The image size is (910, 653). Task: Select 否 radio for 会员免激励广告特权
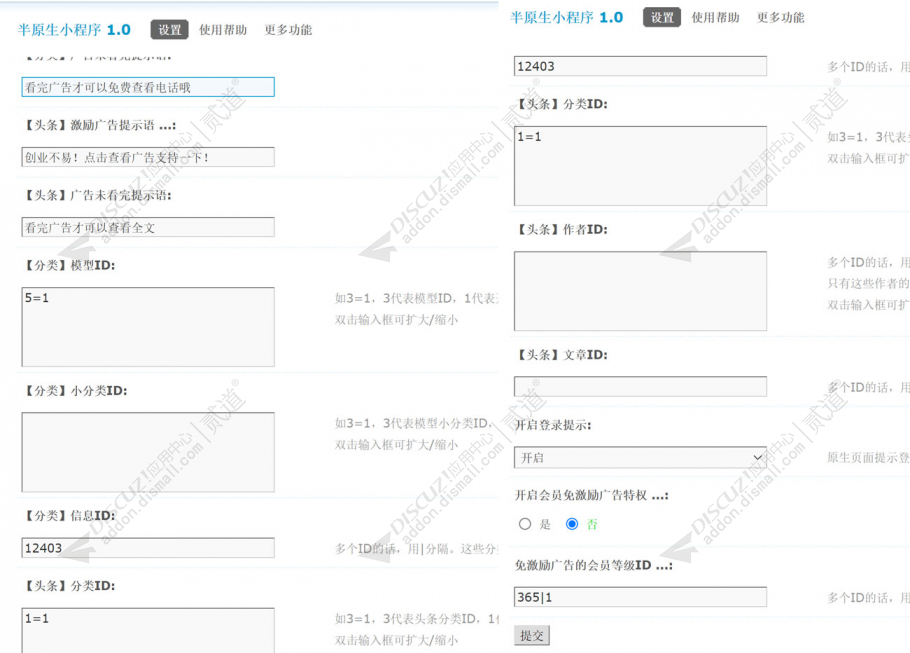[x=572, y=524]
